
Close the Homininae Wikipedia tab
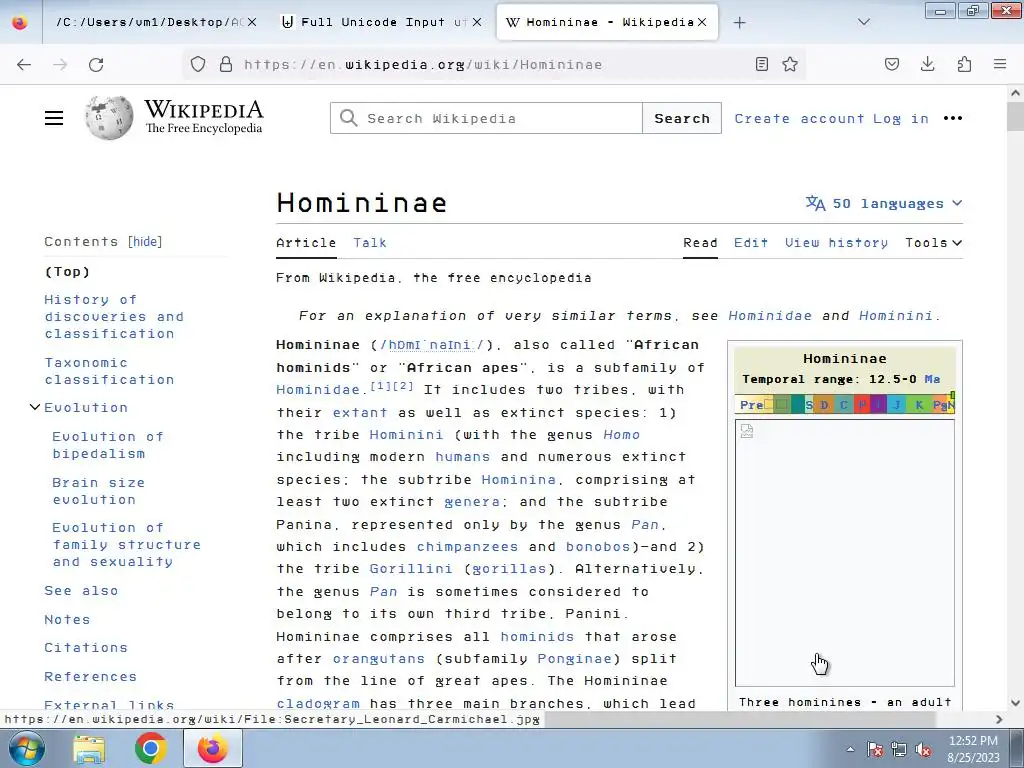point(702,22)
